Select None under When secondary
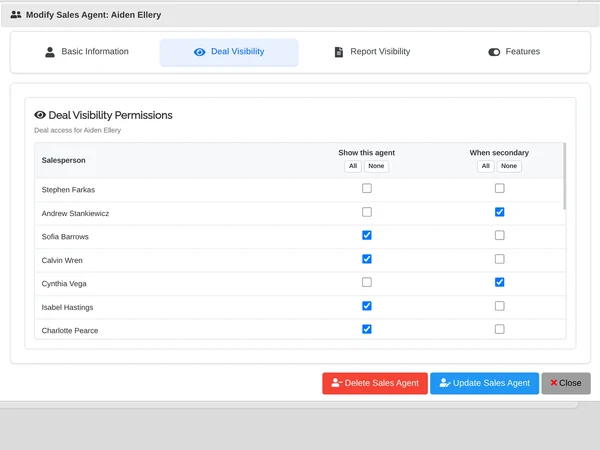Viewport: 600px width, 450px height. coord(509,166)
